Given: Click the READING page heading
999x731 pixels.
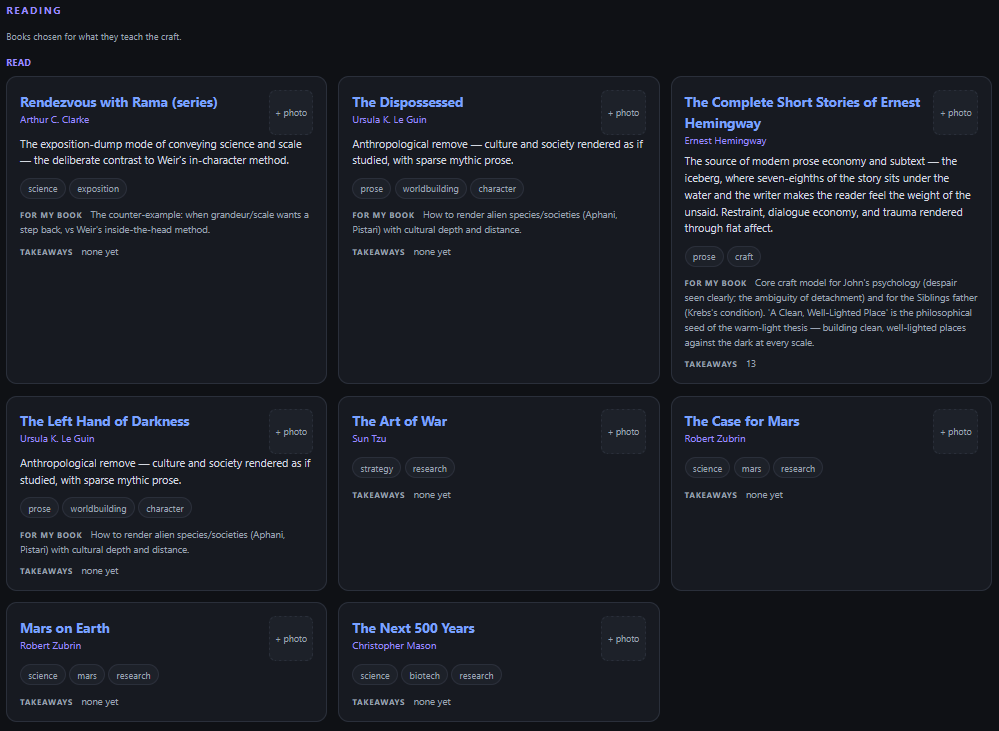Looking at the screenshot, I should pos(34,11).
